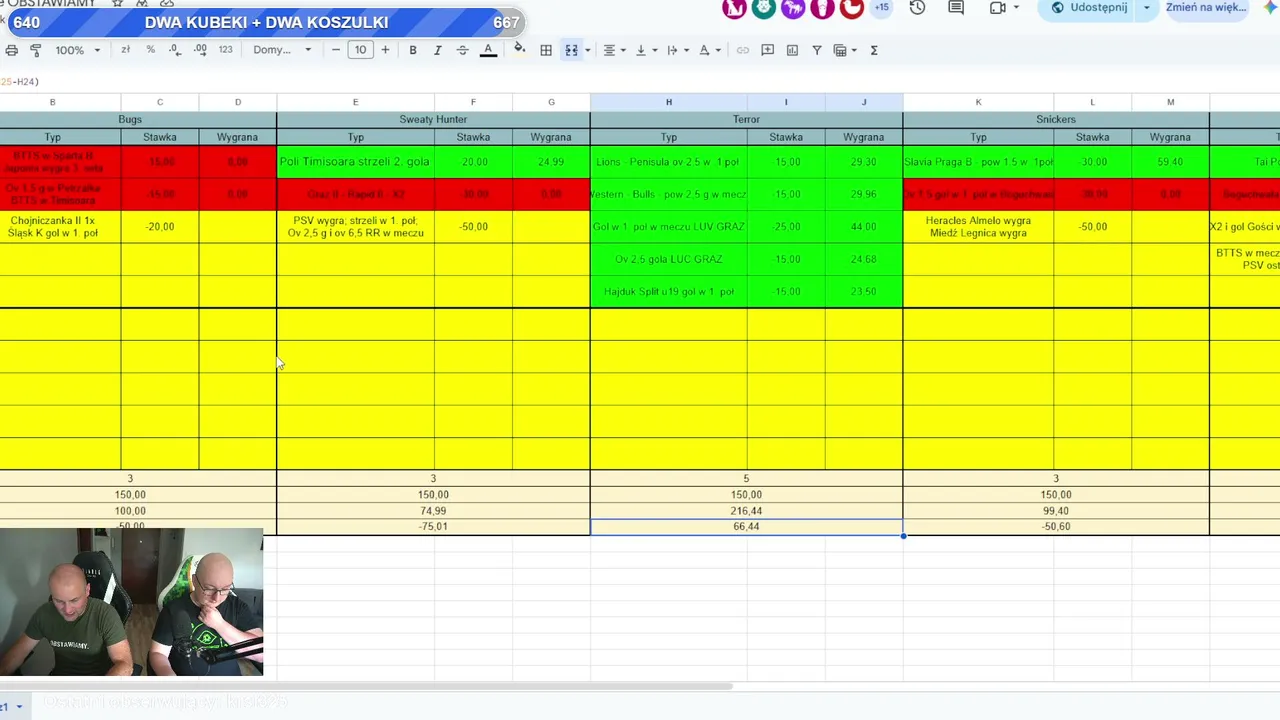
Task: Select Wygrana value 59,40 in Snickers
Action: (1170, 162)
